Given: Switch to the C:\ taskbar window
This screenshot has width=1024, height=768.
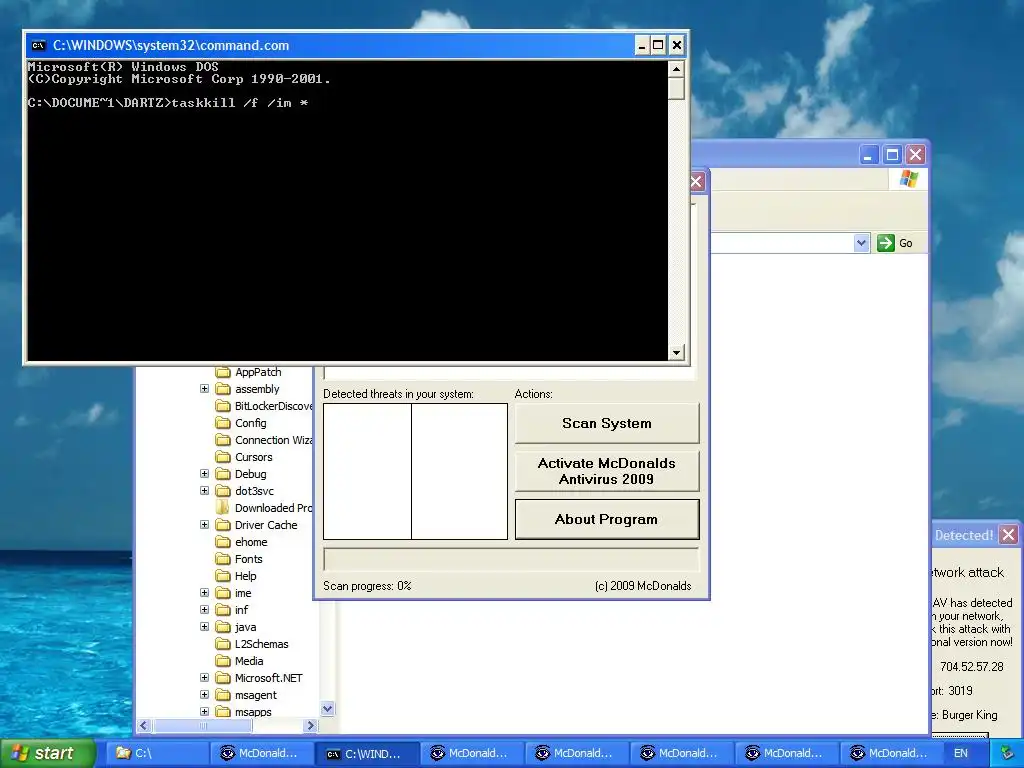Looking at the screenshot, I should pos(157,753).
